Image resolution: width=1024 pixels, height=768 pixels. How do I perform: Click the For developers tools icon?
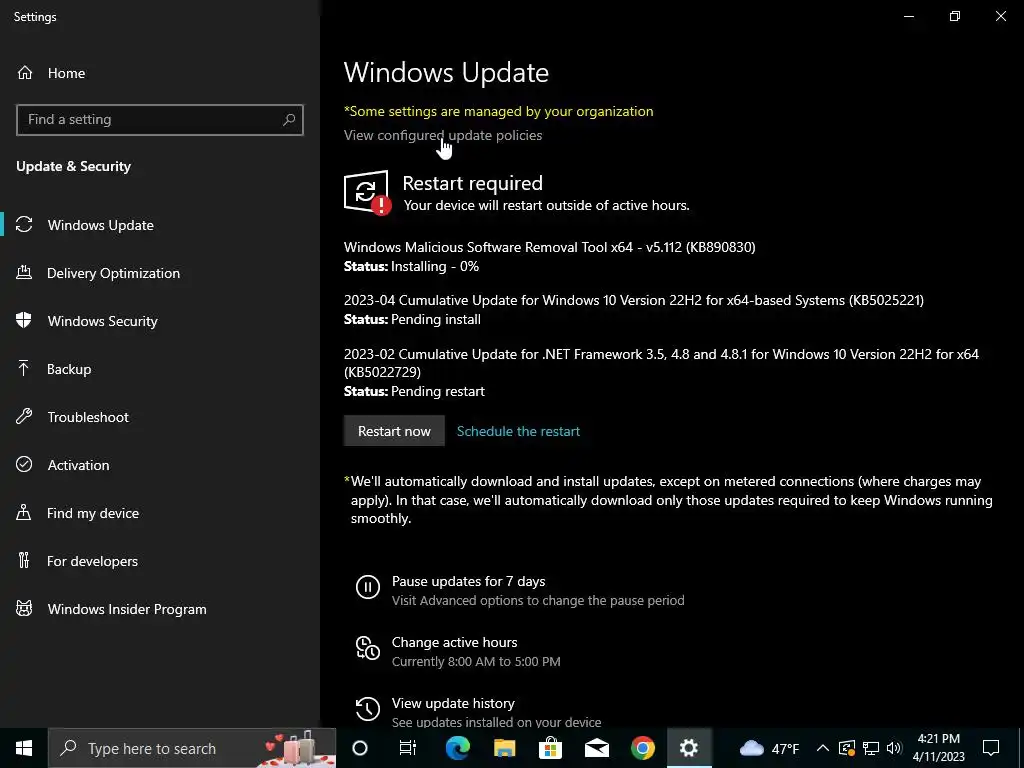[x=24, y=560]
